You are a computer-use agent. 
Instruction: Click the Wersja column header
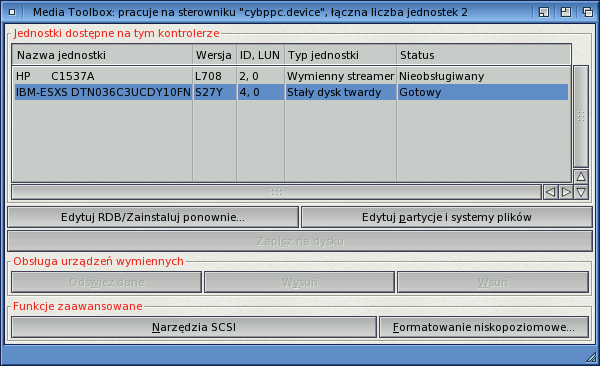tap(214, 55)
